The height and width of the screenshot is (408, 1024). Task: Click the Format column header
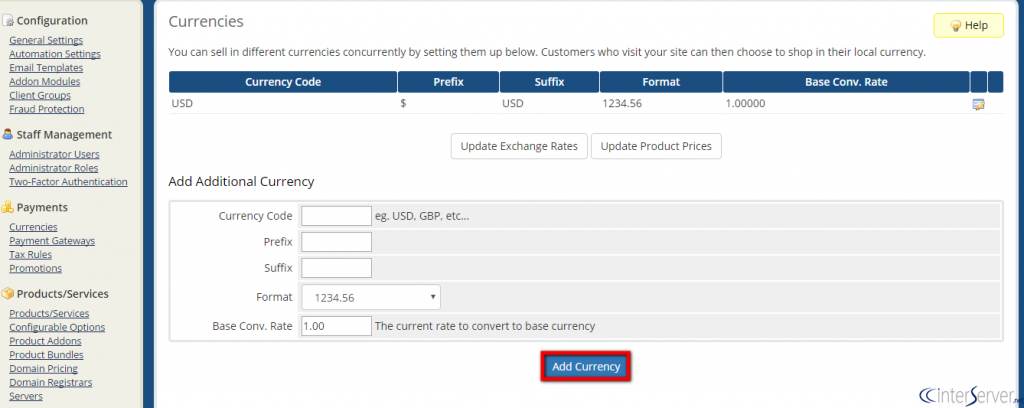coord(661,82)
